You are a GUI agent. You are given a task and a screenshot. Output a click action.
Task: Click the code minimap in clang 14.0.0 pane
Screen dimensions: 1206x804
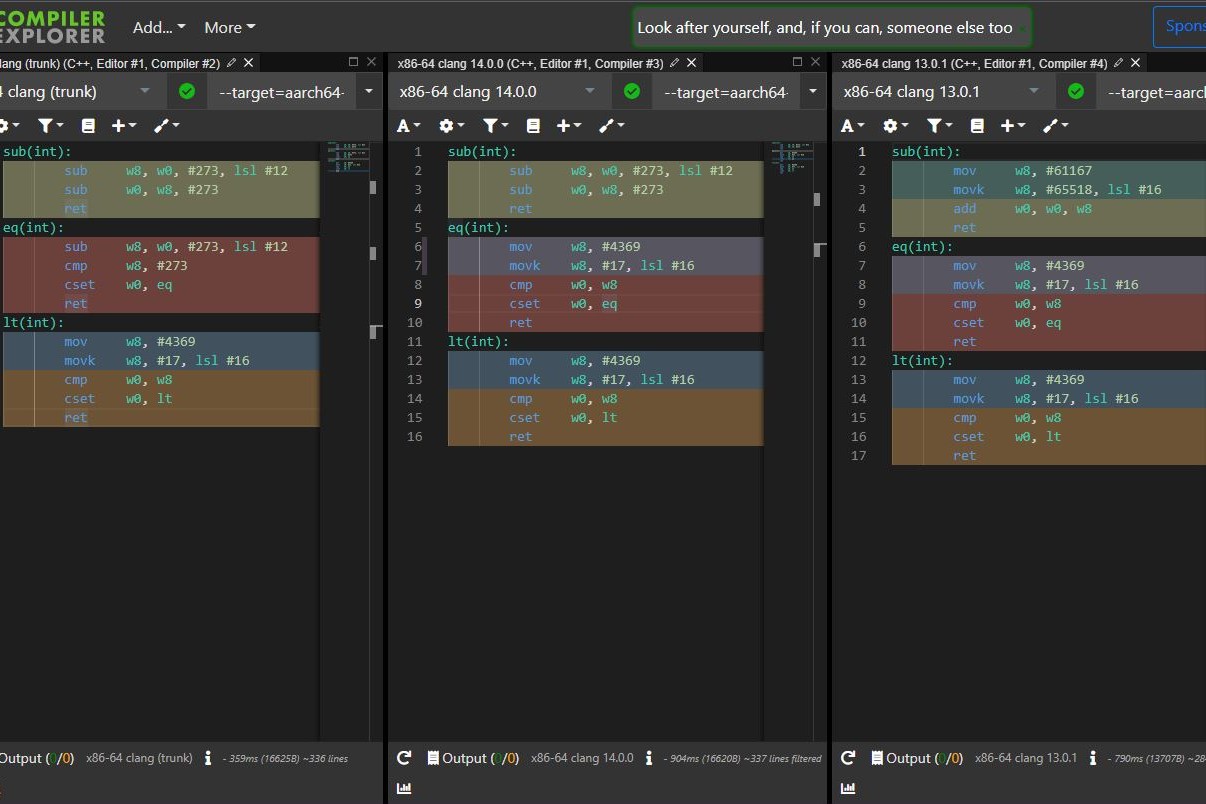coord(791,158)
